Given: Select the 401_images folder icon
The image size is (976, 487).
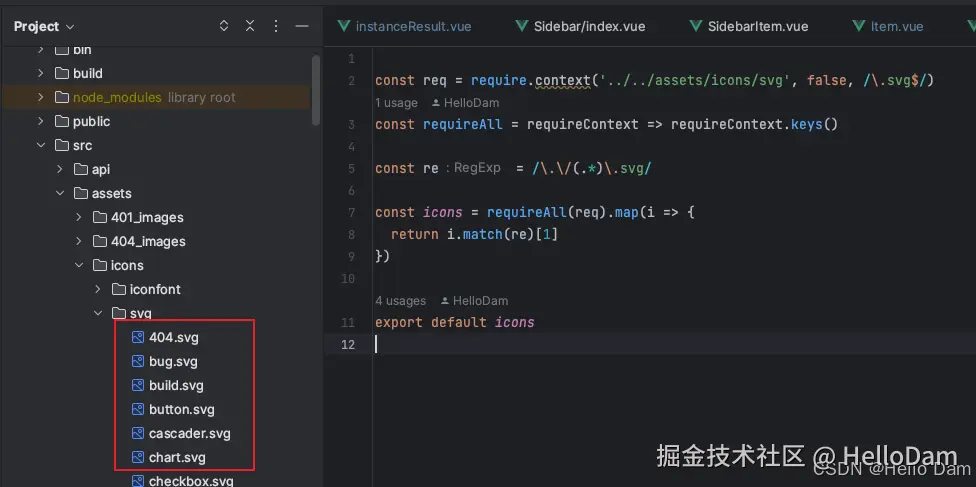Looking at the screenshot, I should point(100,217).
